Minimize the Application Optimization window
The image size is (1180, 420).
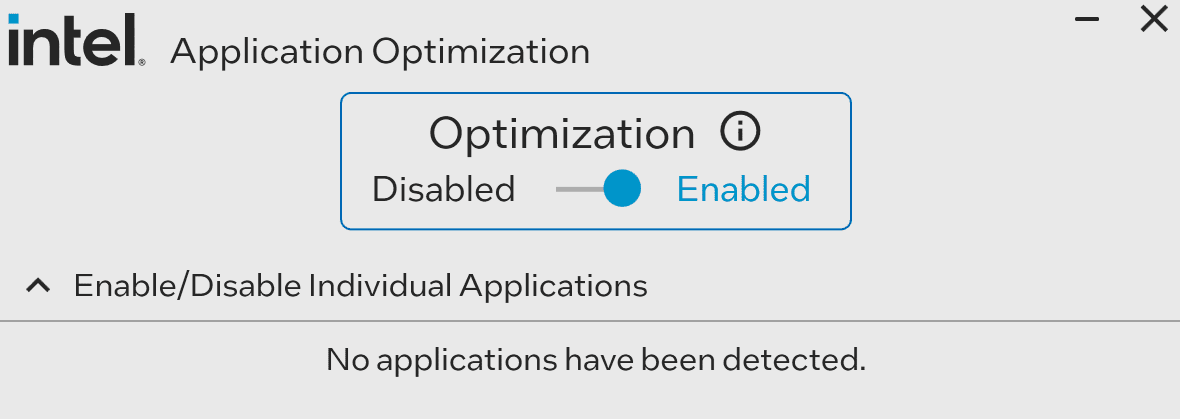[1089, 19]
